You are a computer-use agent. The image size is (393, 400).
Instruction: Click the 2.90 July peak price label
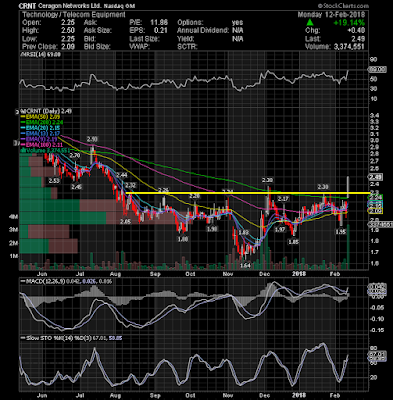pos(92,139)
